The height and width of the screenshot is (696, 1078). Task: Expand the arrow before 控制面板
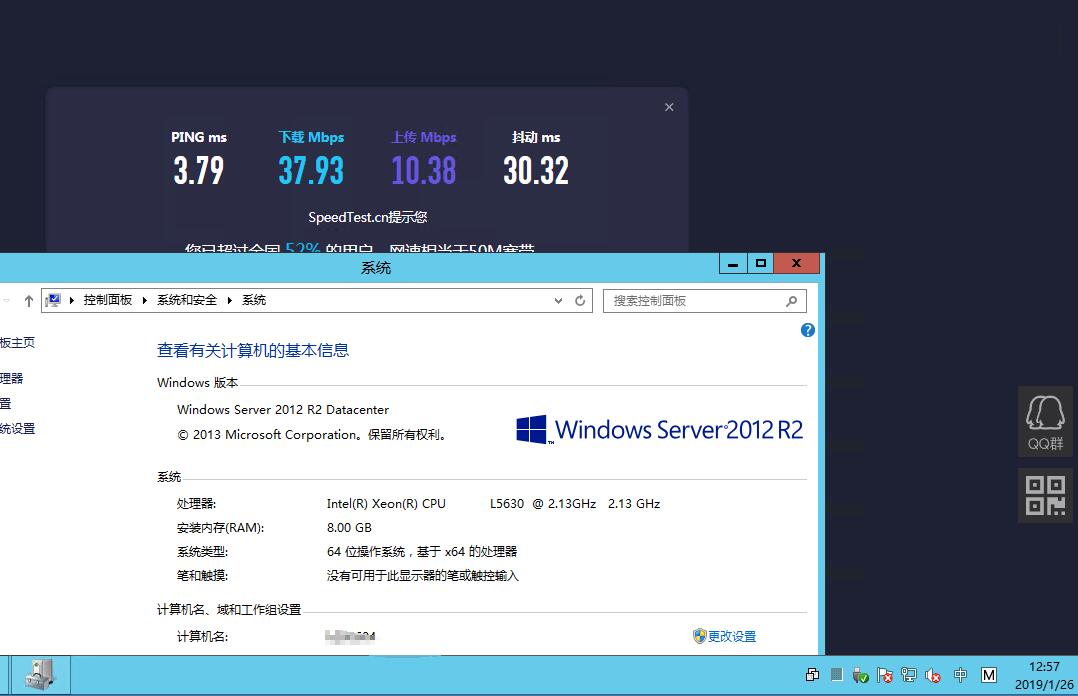click(x=72, y=301)
